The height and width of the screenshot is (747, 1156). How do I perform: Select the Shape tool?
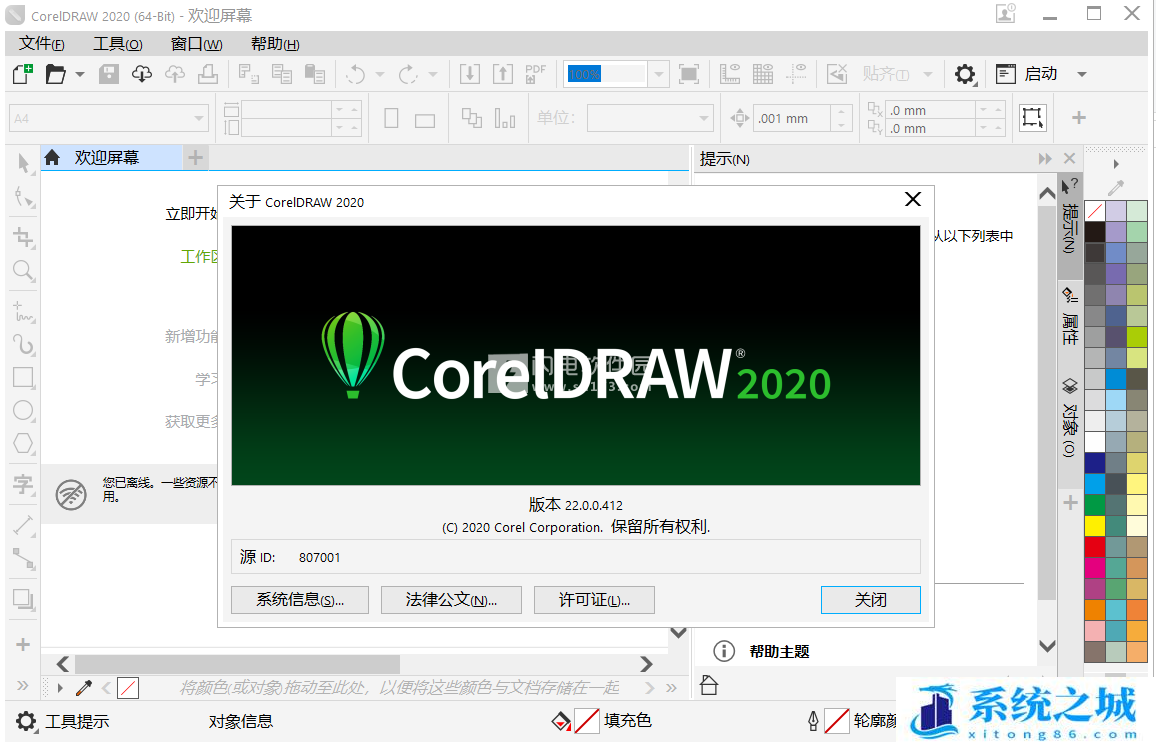[24, 198]
